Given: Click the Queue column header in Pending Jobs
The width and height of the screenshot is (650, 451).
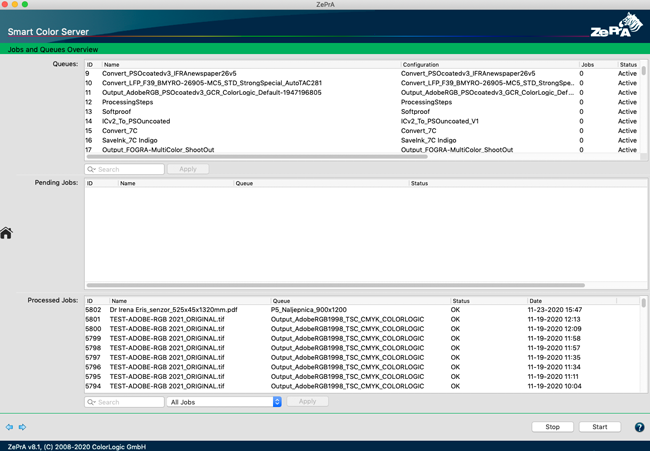Looking at the screenshot, I should tap(321, 183).
